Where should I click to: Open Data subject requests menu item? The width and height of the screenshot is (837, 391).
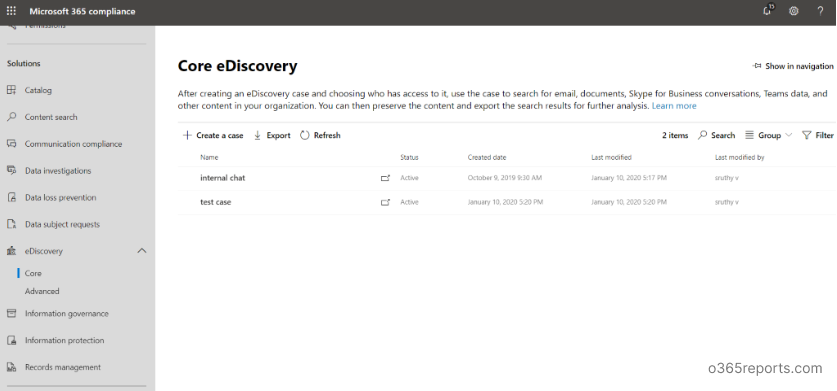coord(62,224)
